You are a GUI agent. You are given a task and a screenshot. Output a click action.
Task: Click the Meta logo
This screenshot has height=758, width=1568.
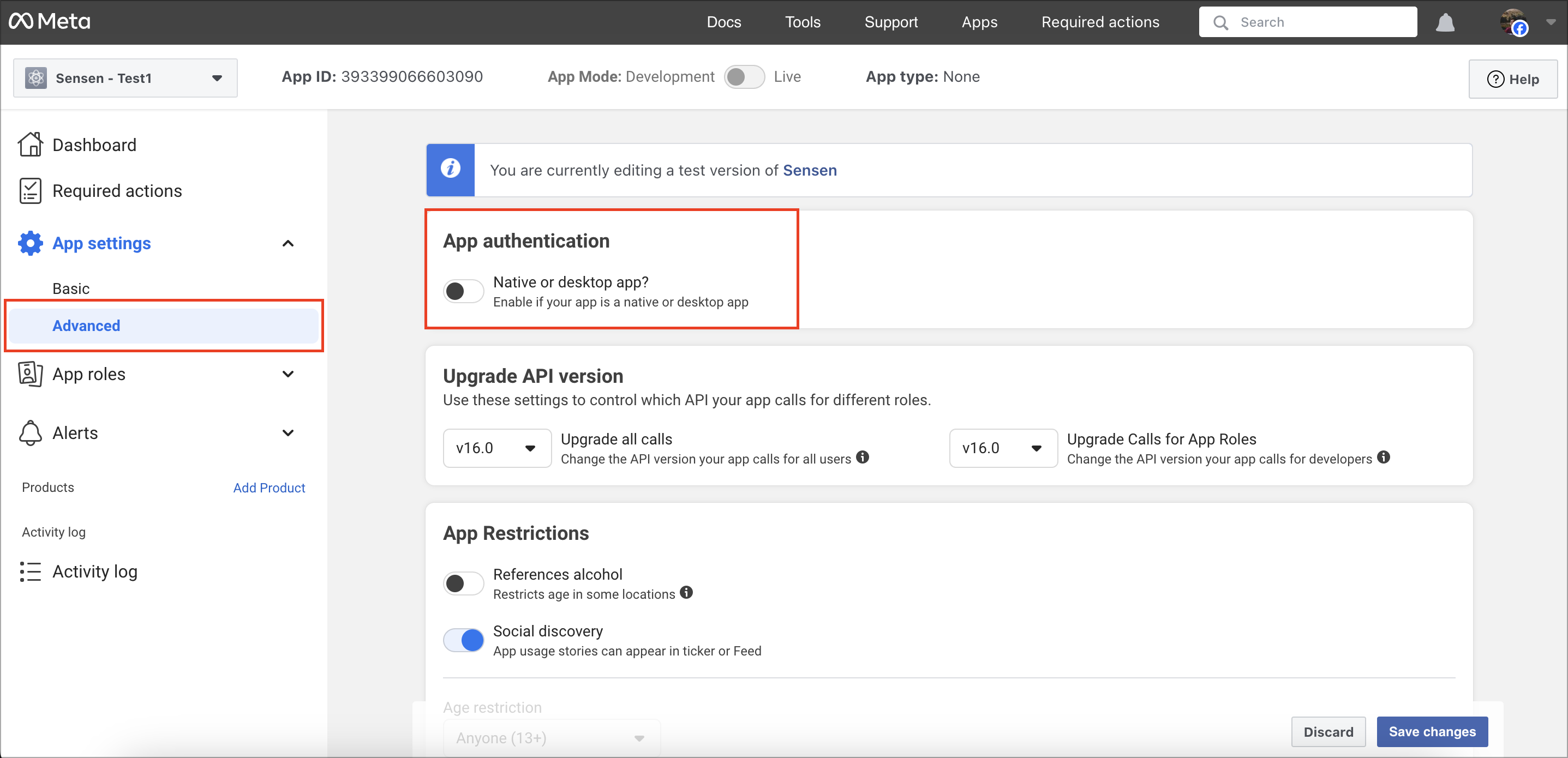(x=49, y=22)
